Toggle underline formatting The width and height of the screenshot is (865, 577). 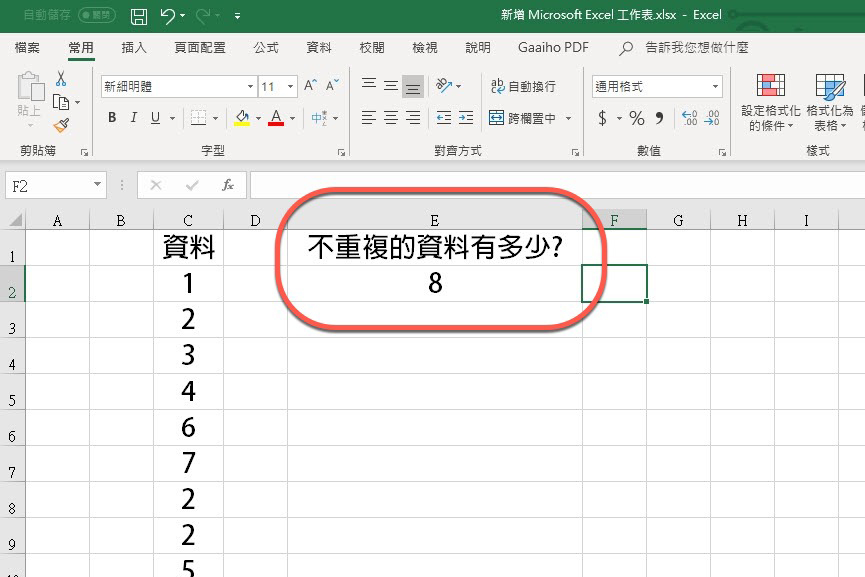pyautogui.click(x=156, y=118)
